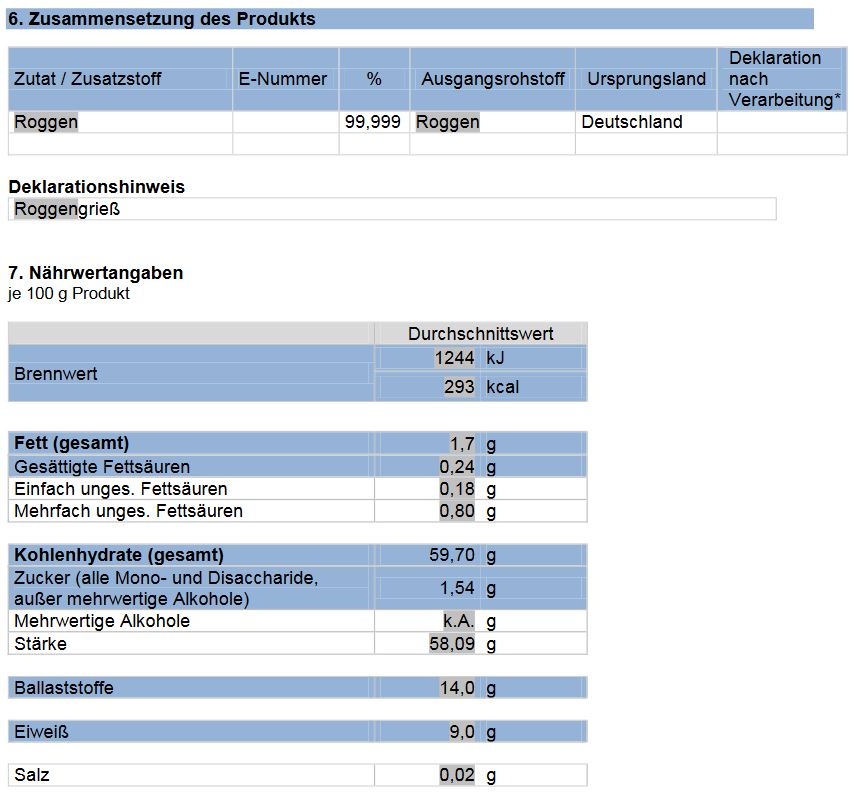Select the Ballaststoffe value 14,0
Image resolution: width=853 pixels, height=799 pixels.
point(457,688)
